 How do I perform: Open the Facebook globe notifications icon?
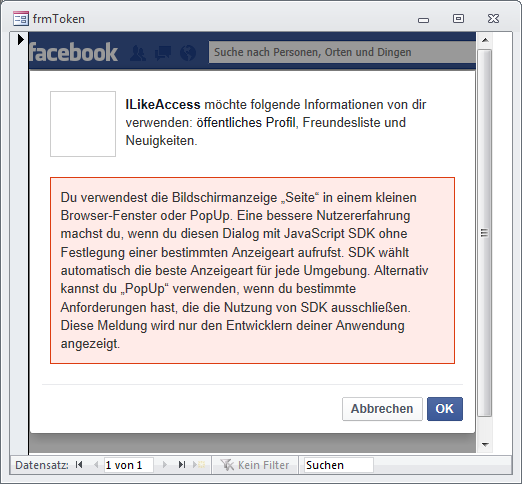point(188,53)
